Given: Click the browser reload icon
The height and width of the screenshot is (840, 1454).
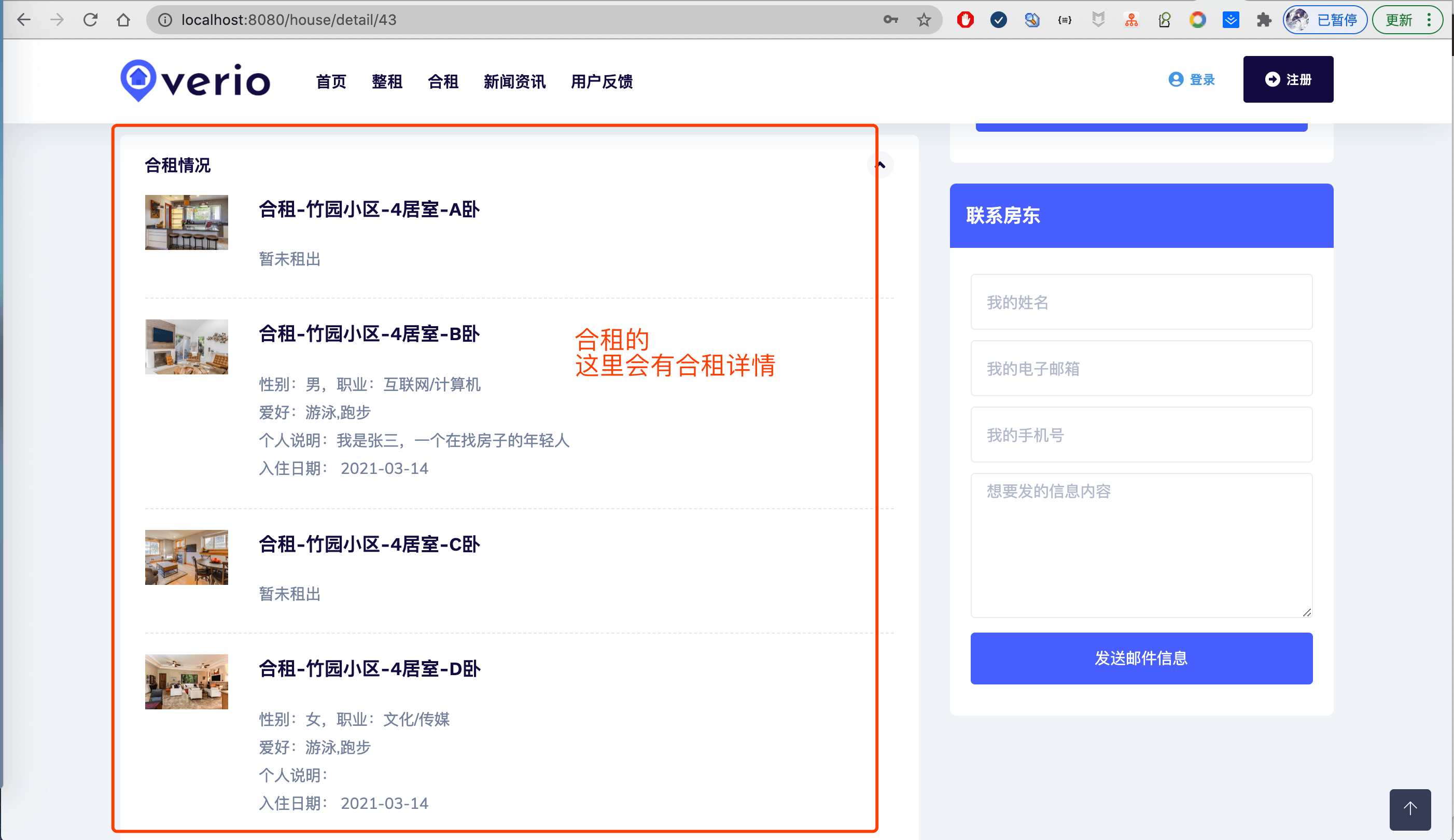Looking at the screenshot, I should [x=91, y=20].
